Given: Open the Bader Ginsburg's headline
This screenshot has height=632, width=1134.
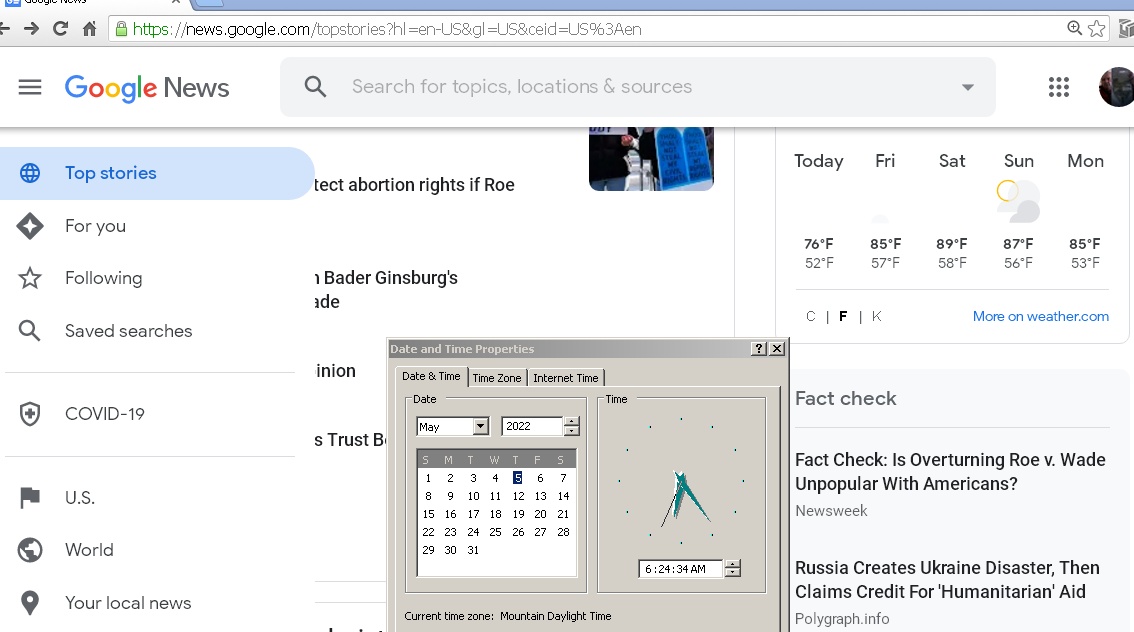Looking at the screenshot, I should click(x=387, y=289).
